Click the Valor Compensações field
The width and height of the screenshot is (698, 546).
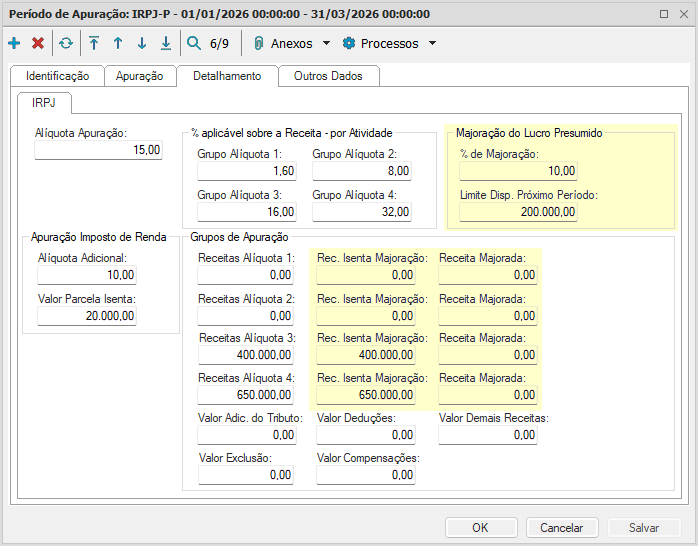pyautogui.click(x=365, y=475)
